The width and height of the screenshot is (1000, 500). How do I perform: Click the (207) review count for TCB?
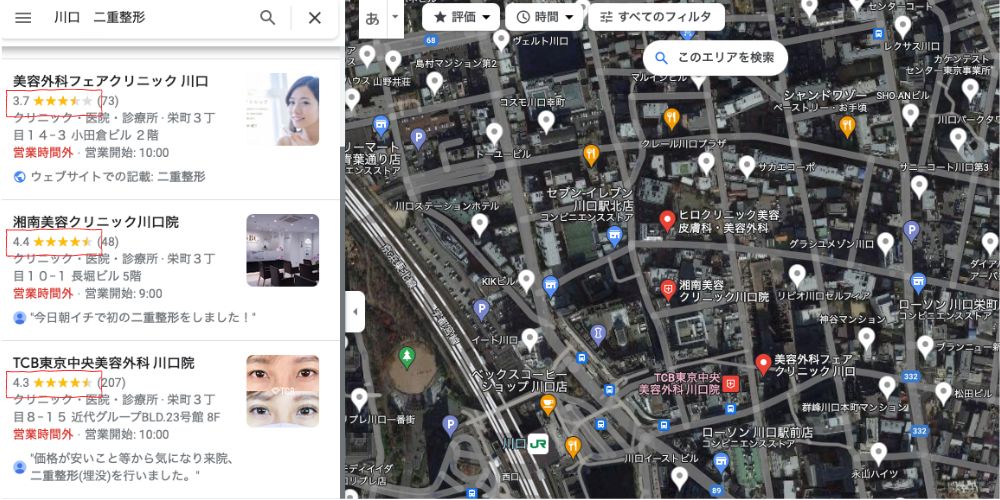(x=111, y=383)
